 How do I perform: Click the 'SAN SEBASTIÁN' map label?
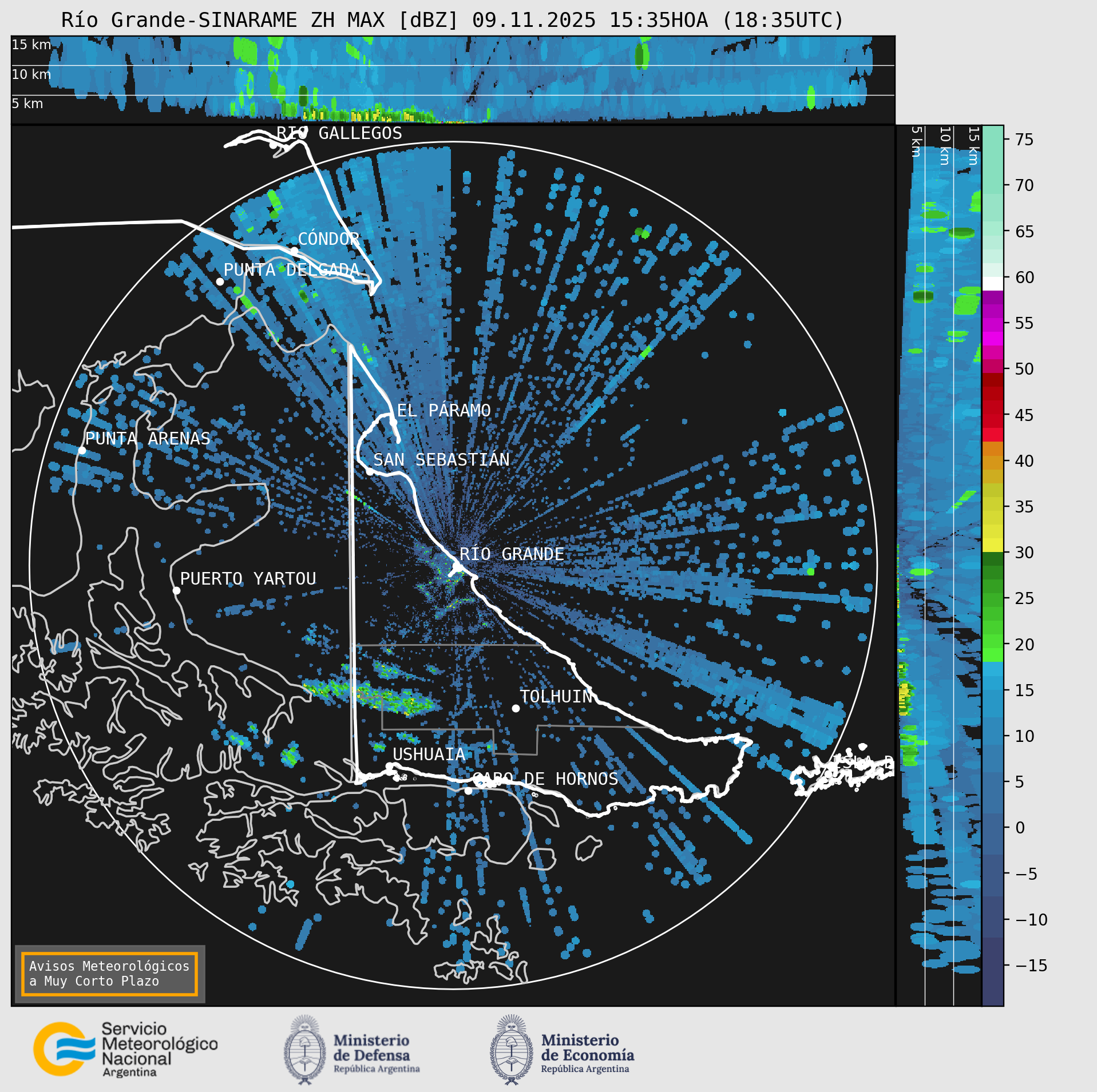pyautogui.click(x=441, y=459)
